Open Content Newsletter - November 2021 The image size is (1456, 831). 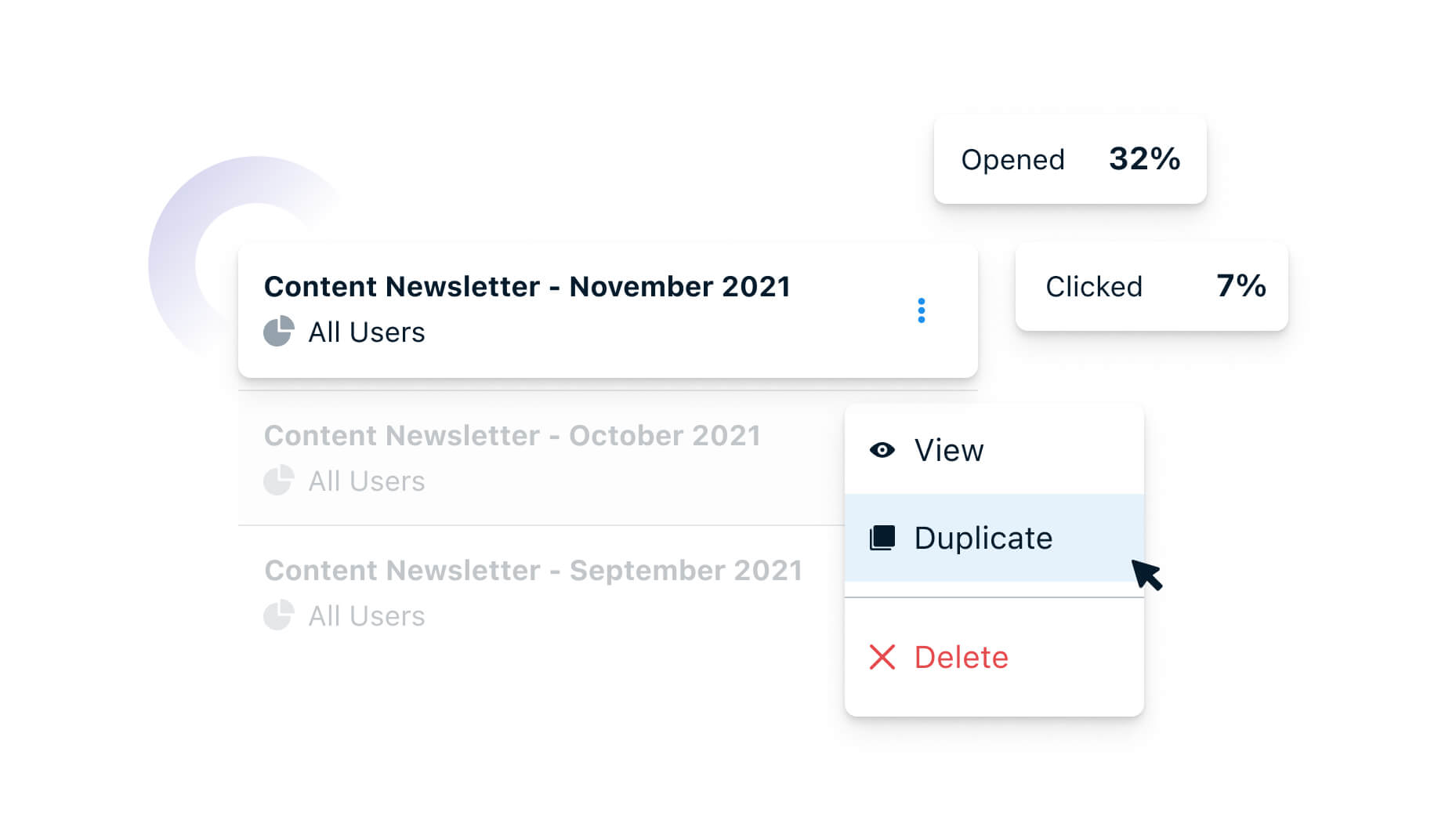pyautogui.click(x=527, y=287)
